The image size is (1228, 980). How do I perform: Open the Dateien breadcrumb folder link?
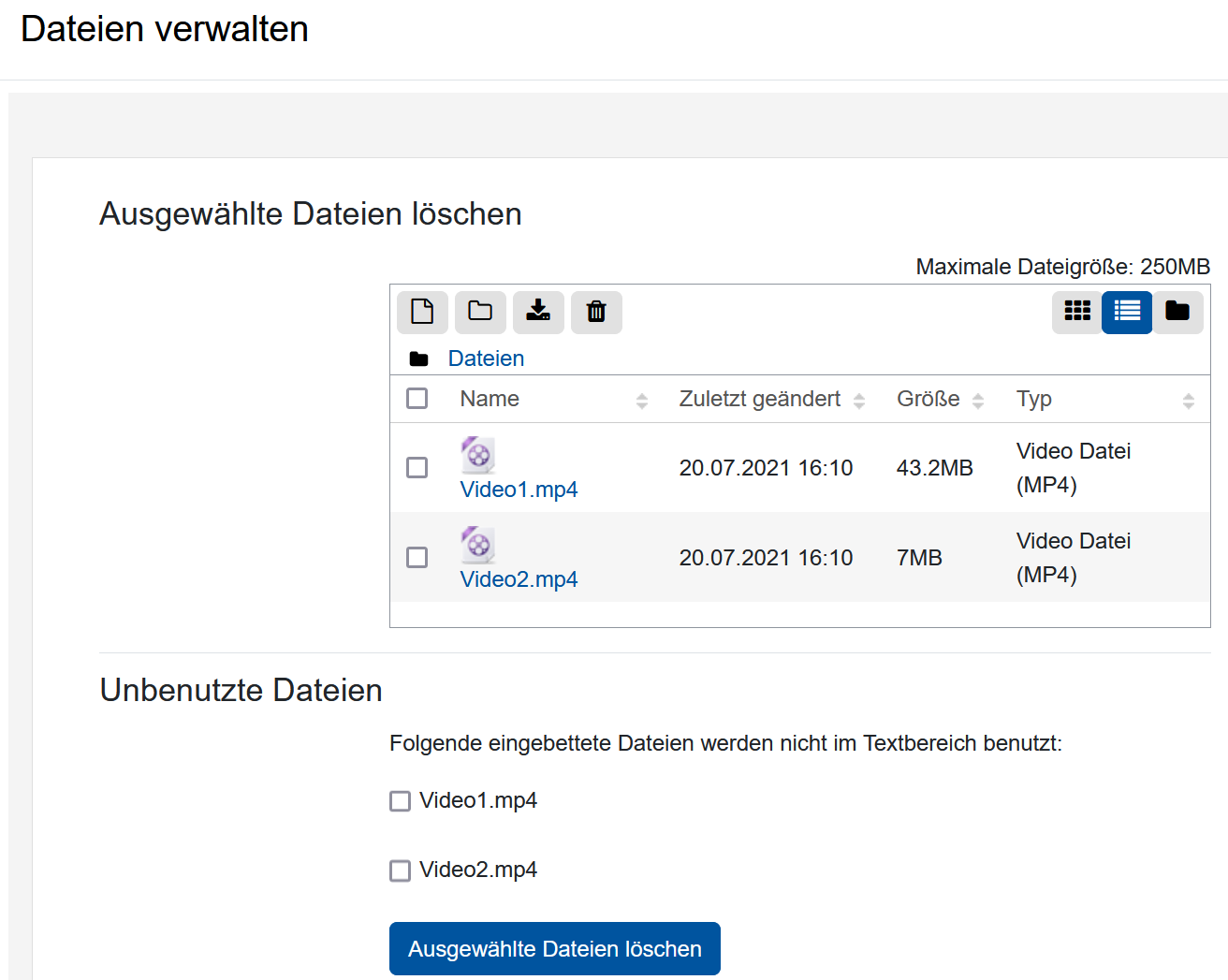click(486, 358)
